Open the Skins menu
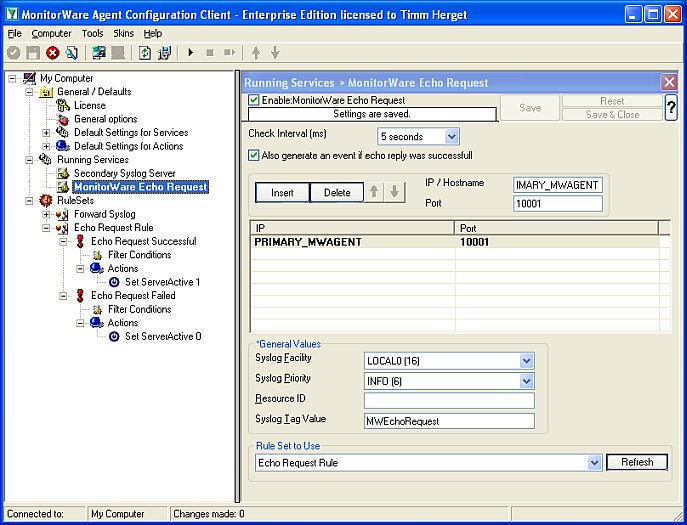This screenshot has width=687, height=525. 124,34
